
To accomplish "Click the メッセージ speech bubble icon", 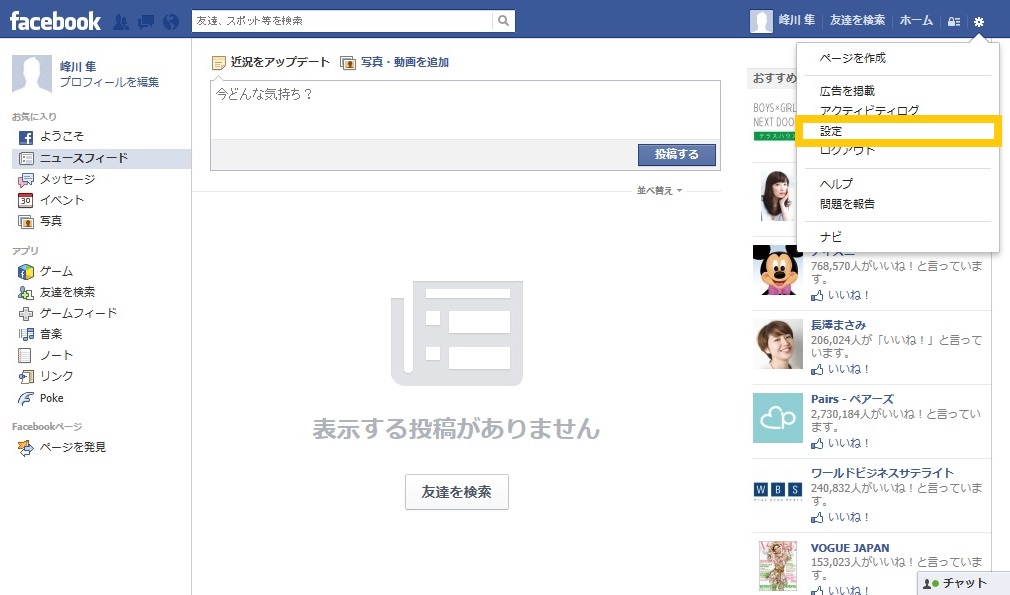I will [26, 180].
